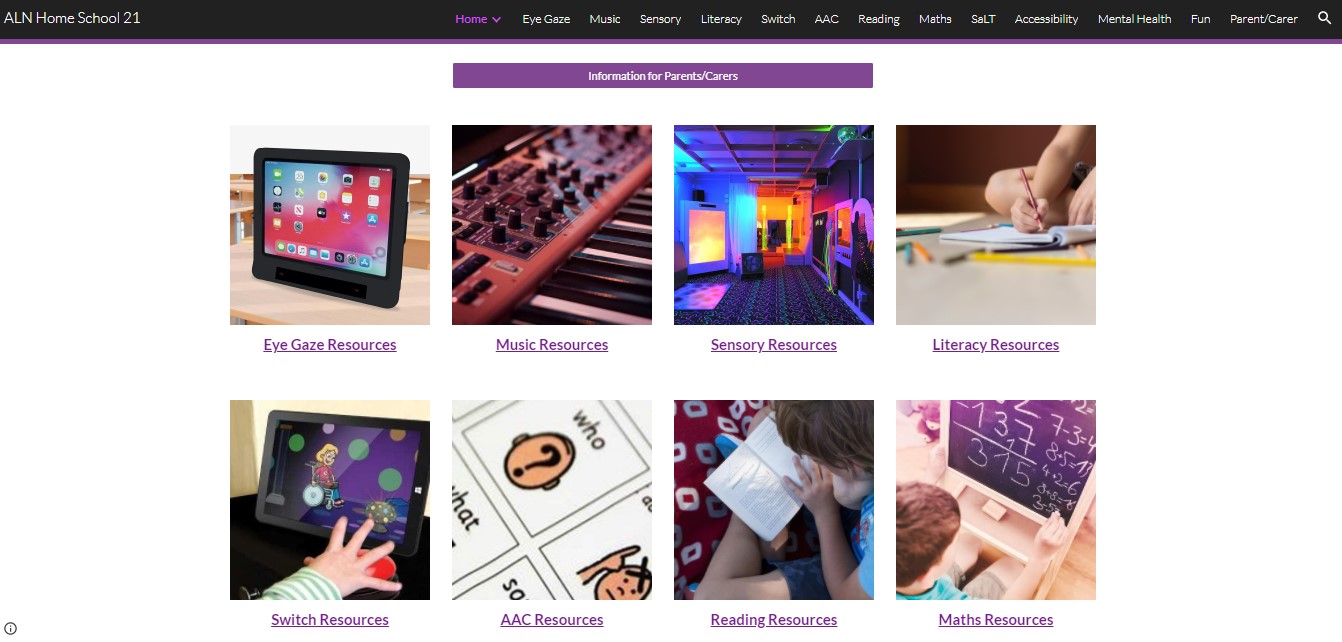Open the Reading Resources link
This screenshot has height=642, width=1342.
pyautogui.click(x=774, y=620)
